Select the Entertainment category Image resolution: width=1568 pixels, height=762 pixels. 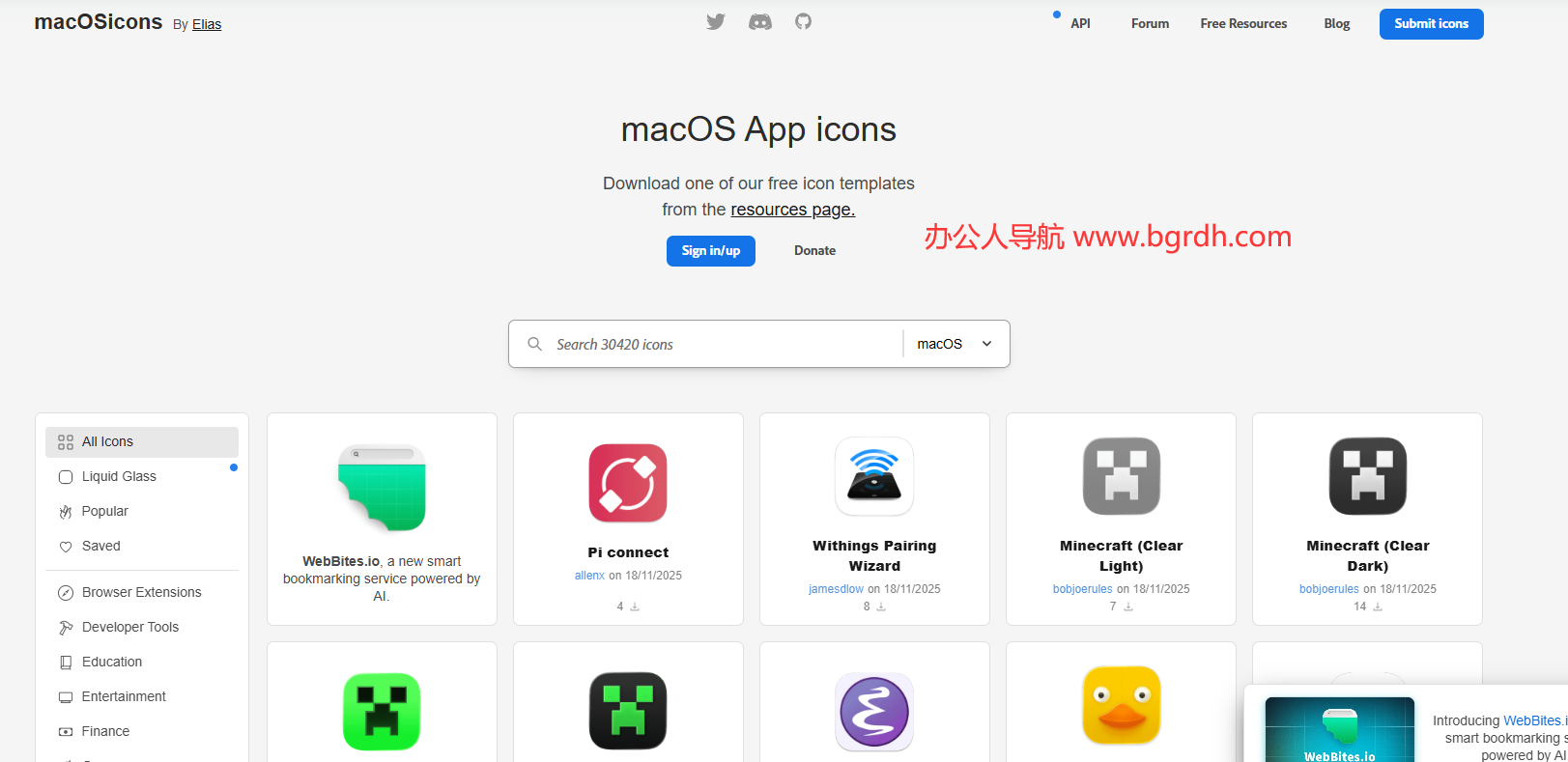click(142, 696)
